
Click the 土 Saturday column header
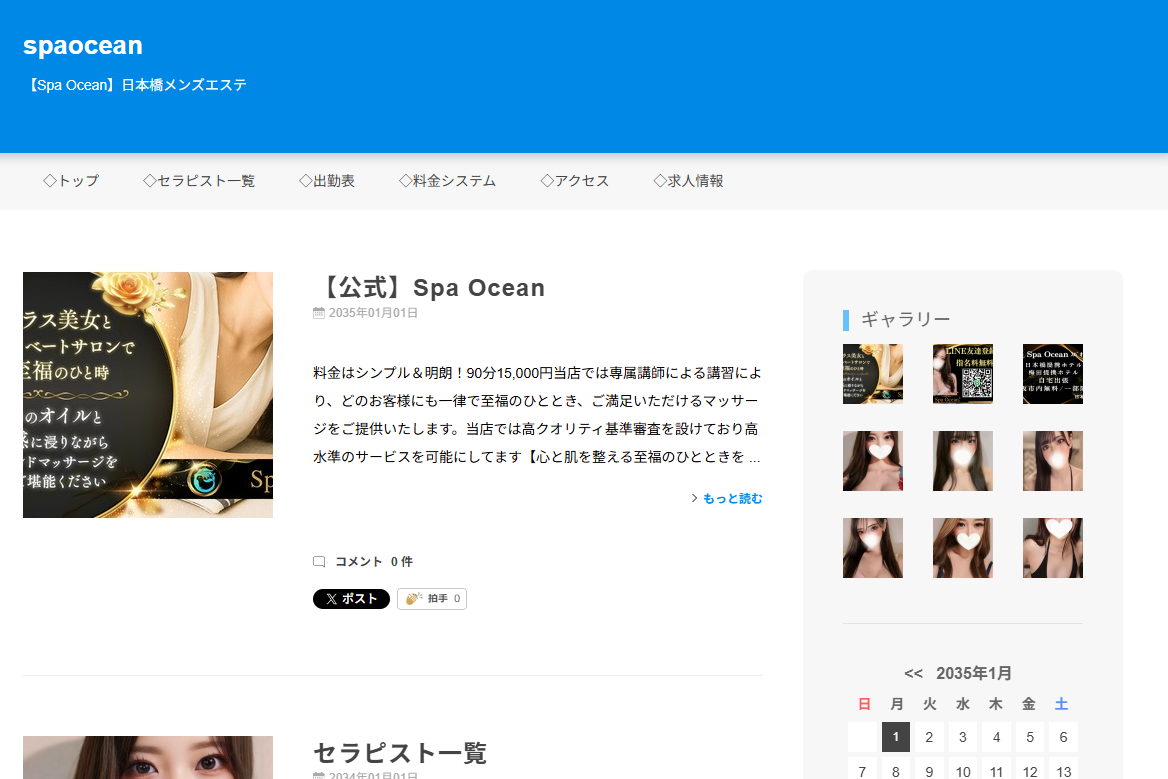[x=1061, y=705]
